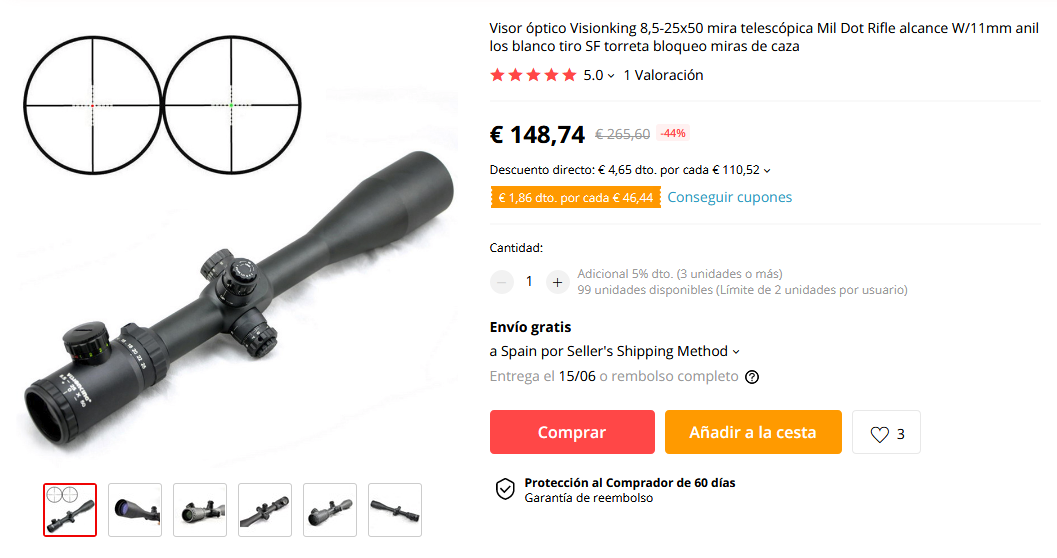This screenshot has width=1057, height=558.
Task: Open the Seller's Shipping Method dropdown
Action: [x=615, y=351]
